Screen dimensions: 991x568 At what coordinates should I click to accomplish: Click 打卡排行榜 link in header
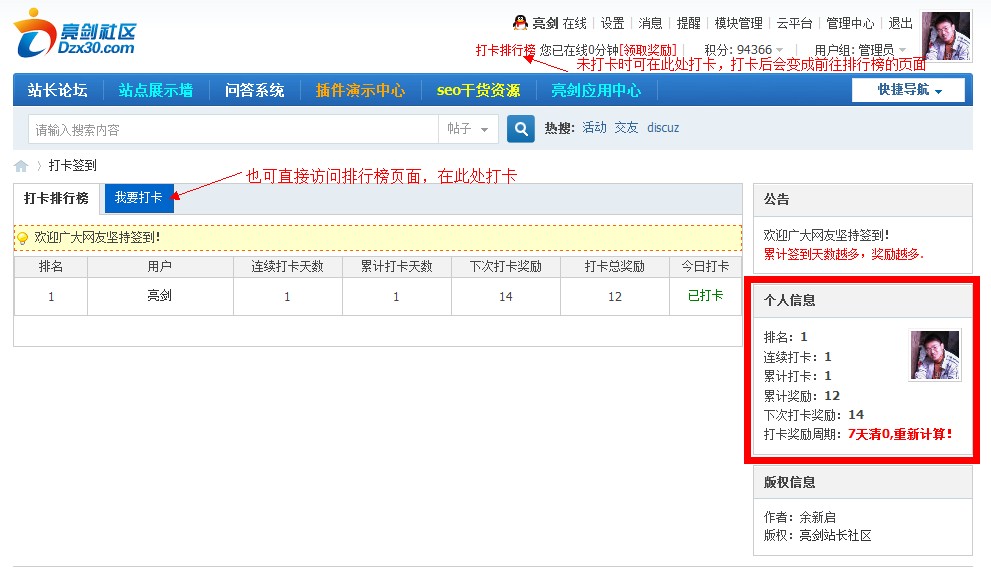pos(506,50)
